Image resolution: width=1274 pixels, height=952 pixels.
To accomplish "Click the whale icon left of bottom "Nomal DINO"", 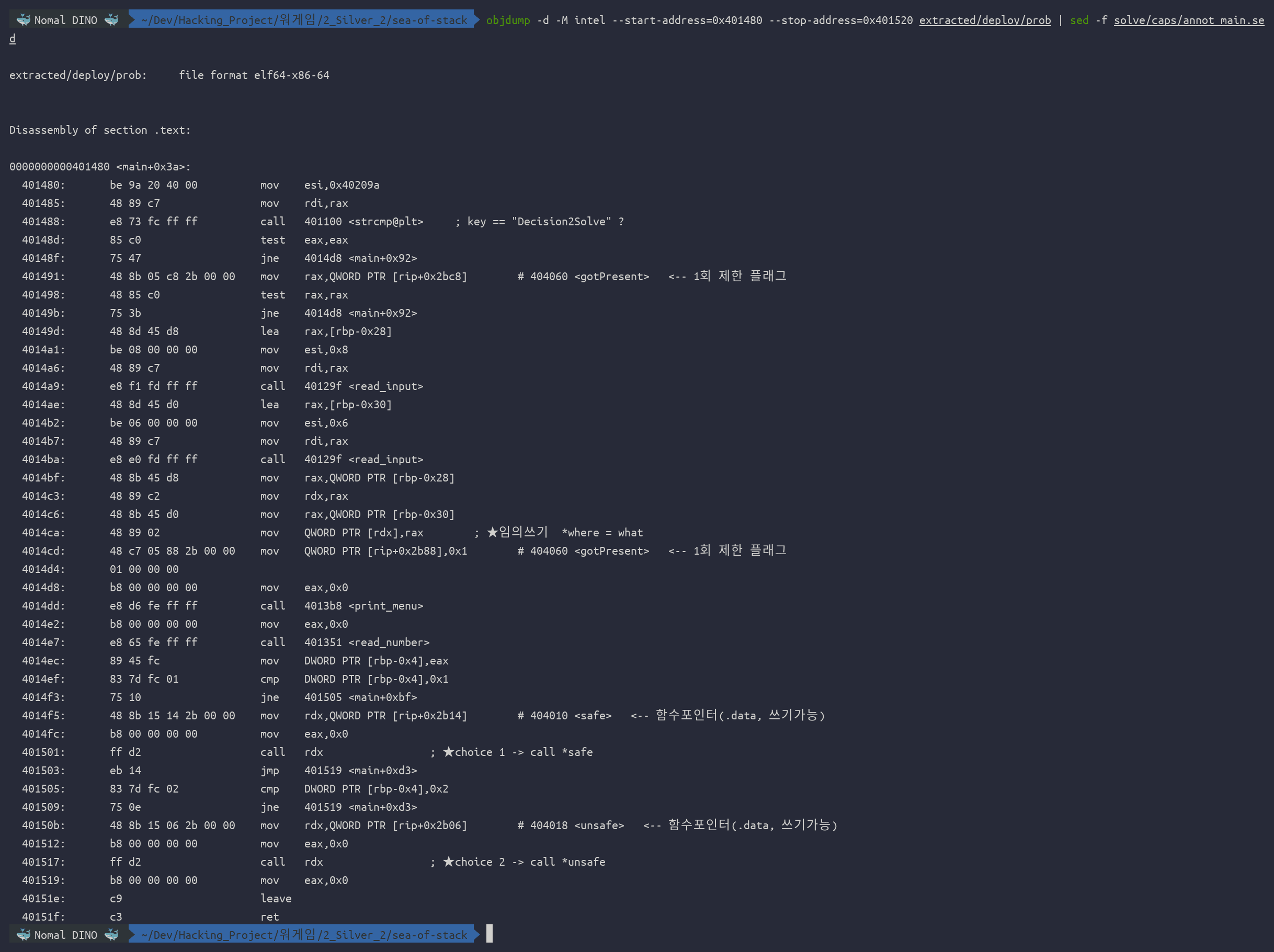I will [x=23, y=935].
